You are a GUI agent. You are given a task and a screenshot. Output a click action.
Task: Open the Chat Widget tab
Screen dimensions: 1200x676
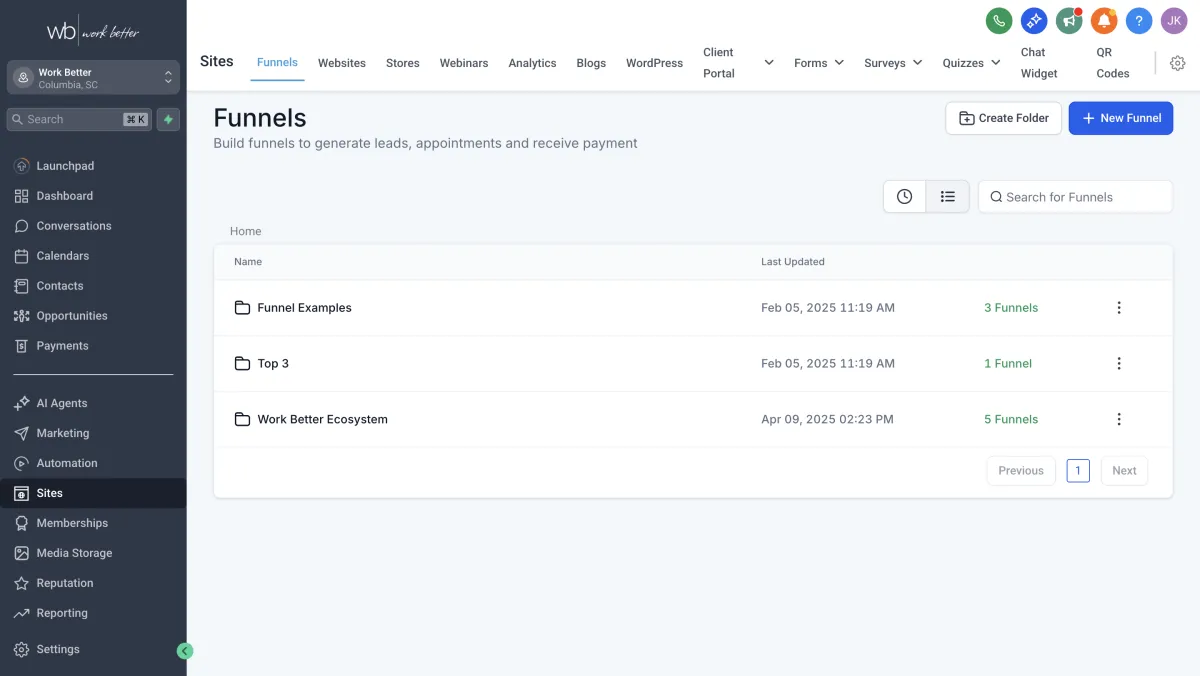(1039, 63)
